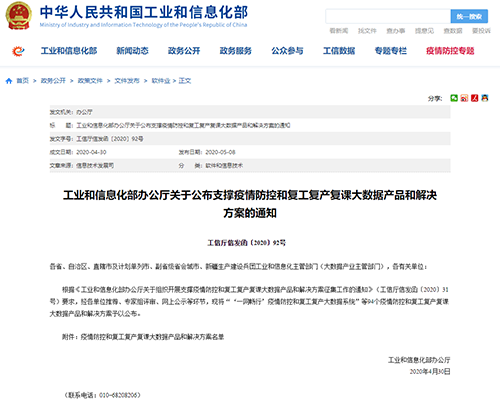This screenshot has width=500, height=408.
Task: Click 政务公开 in the breadcrumb
Action: (x=53, y=81)
